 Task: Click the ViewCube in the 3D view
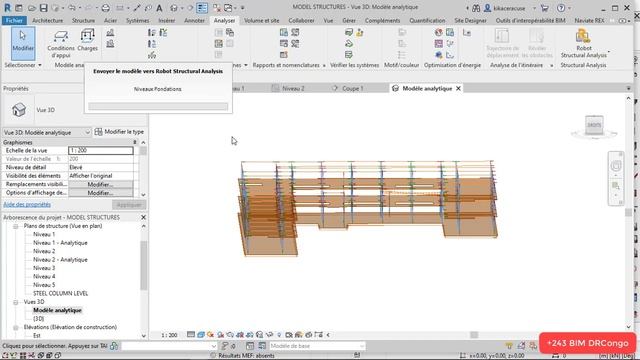coord(594,124)
